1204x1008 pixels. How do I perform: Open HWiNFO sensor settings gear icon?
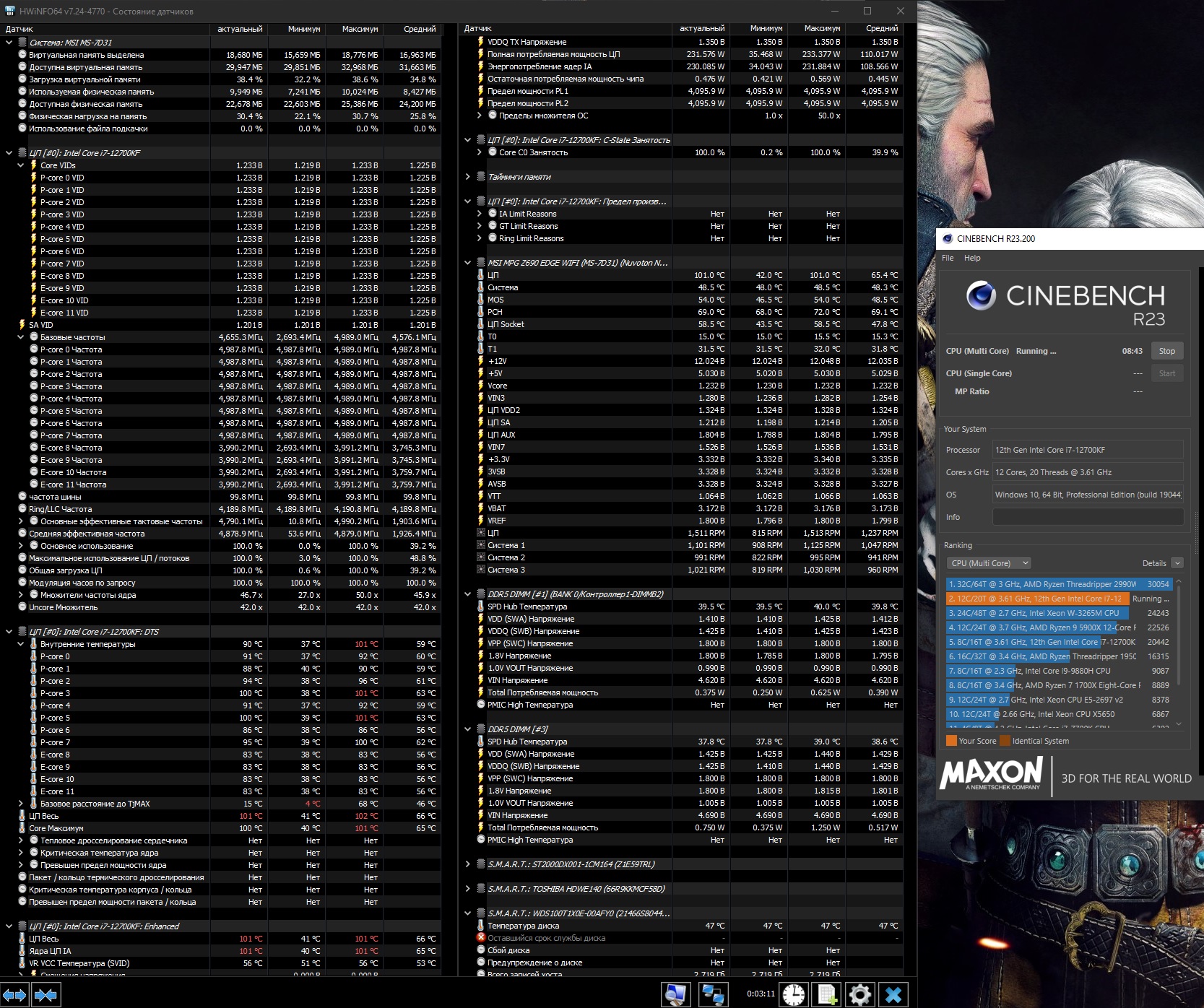(859, 995)
